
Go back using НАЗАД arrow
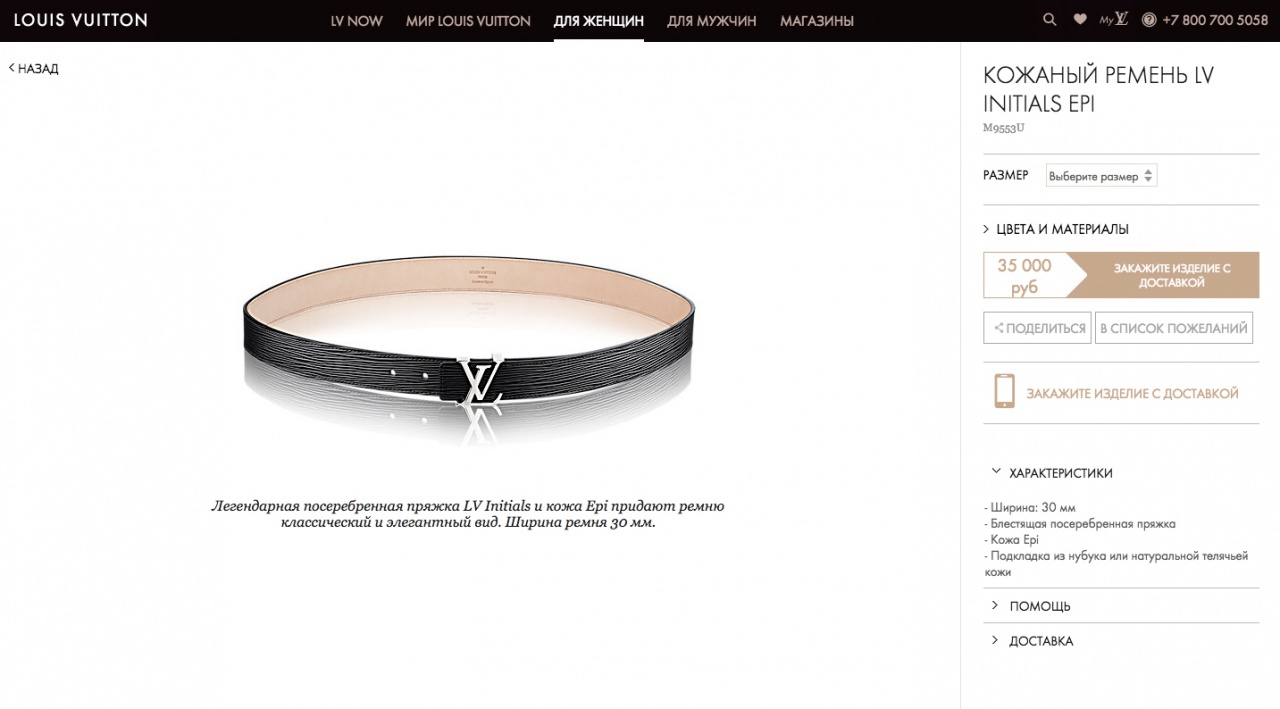[34, 68]
